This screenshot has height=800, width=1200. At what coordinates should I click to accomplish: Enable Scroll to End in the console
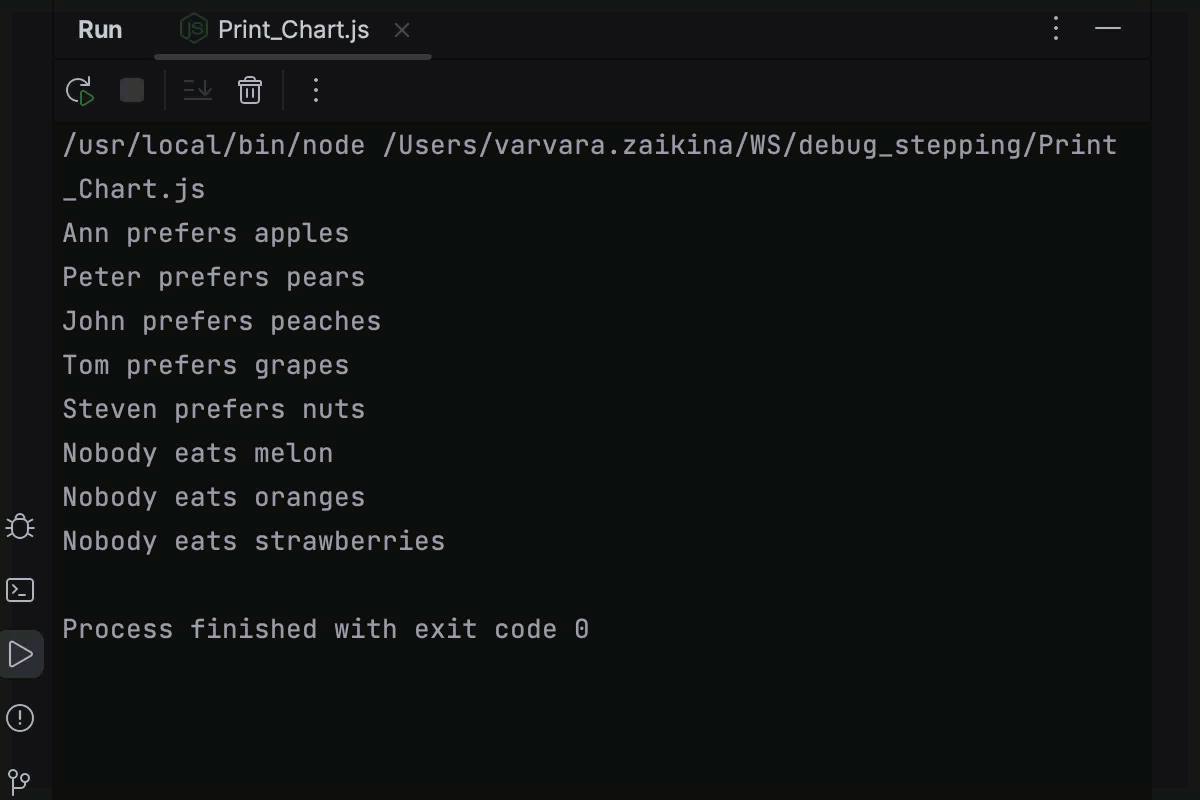pyautogui.click(x=197, y=90)
